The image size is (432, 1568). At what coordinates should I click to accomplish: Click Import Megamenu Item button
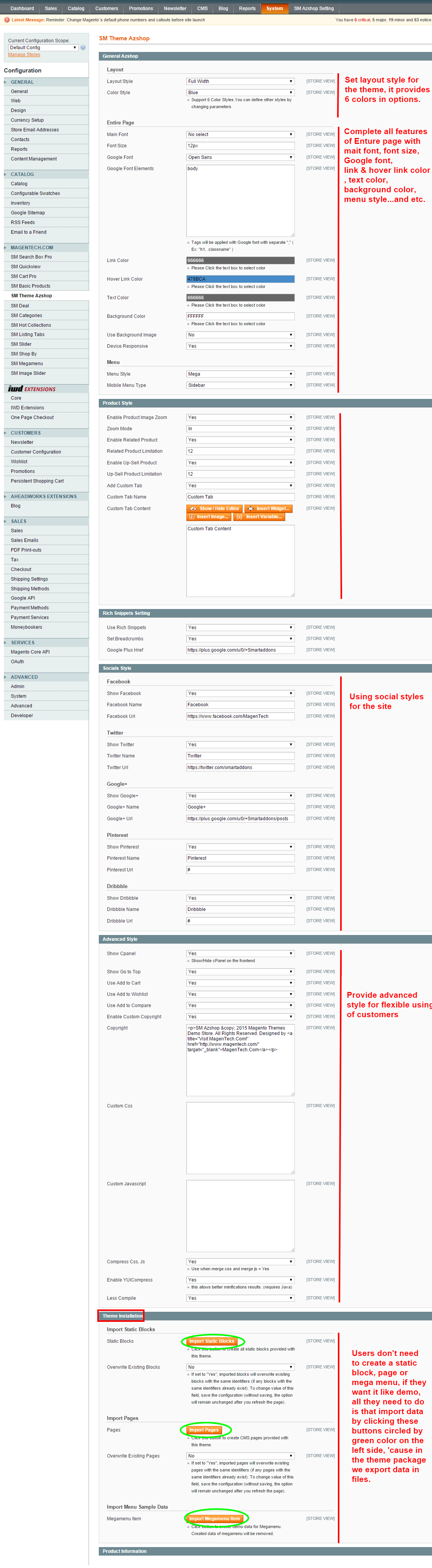click(x=215, y=1519)
